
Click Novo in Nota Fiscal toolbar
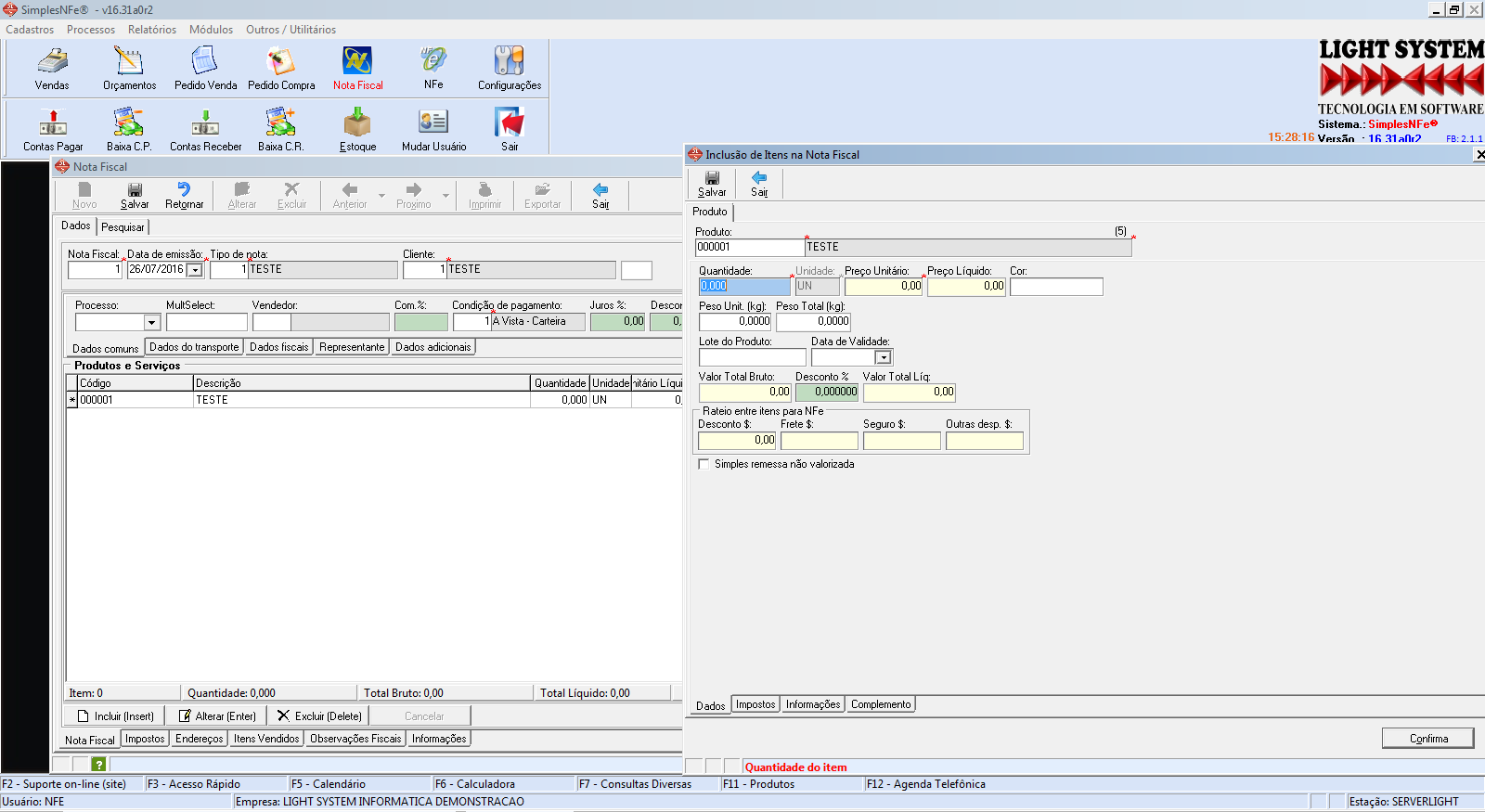click(x=84, y=196)
